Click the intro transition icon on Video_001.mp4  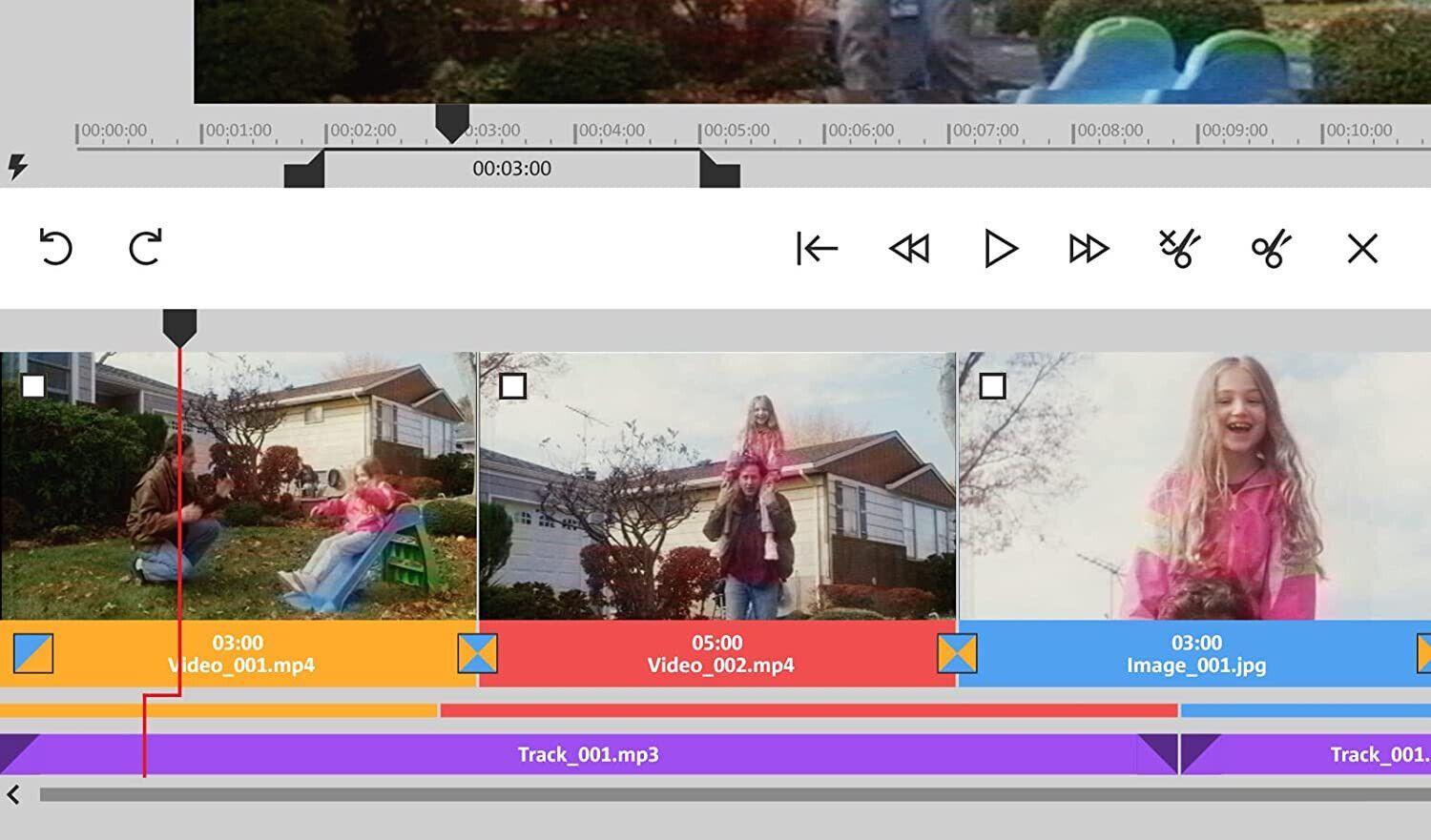pyautogui.click(x=33, y=654)
